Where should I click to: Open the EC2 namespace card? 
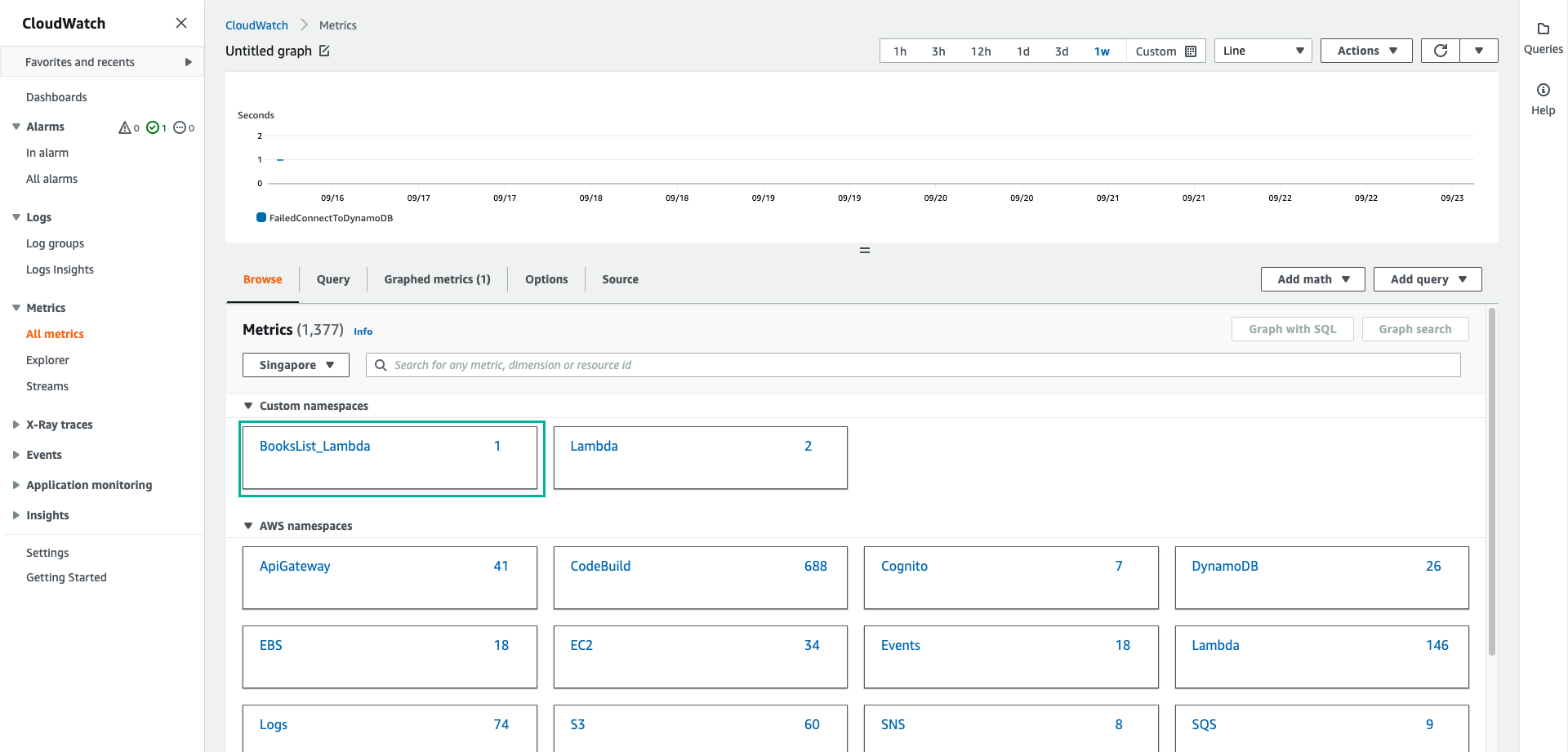click(x=701, y=657)
